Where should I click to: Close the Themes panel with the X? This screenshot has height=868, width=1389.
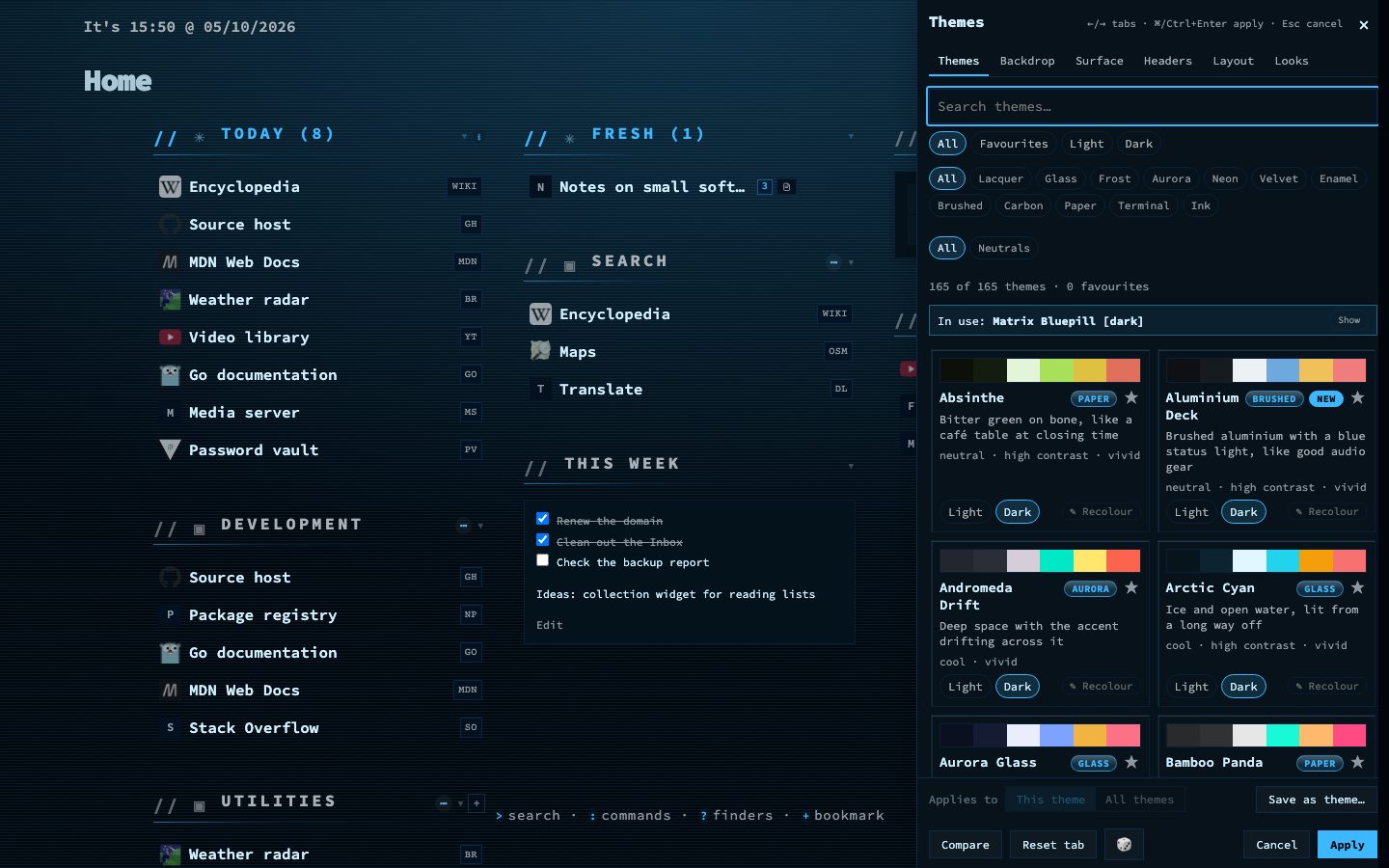(x=1364, y=25)
